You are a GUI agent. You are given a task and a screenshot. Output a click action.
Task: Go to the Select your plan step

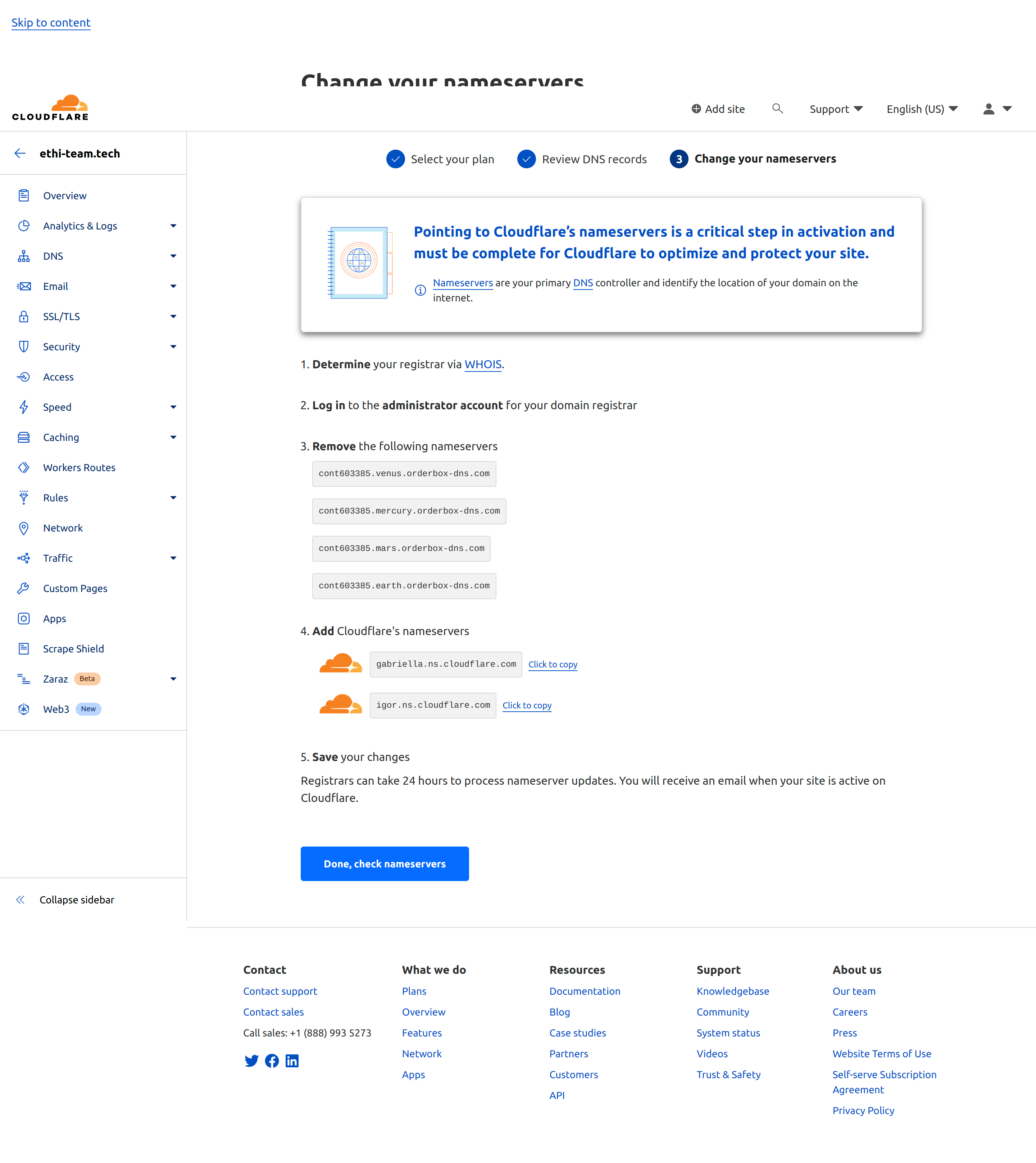440,159
